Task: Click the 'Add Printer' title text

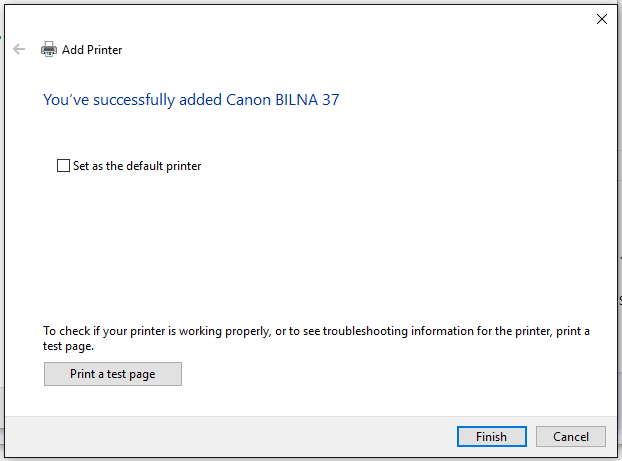Action: click(92, 50)
